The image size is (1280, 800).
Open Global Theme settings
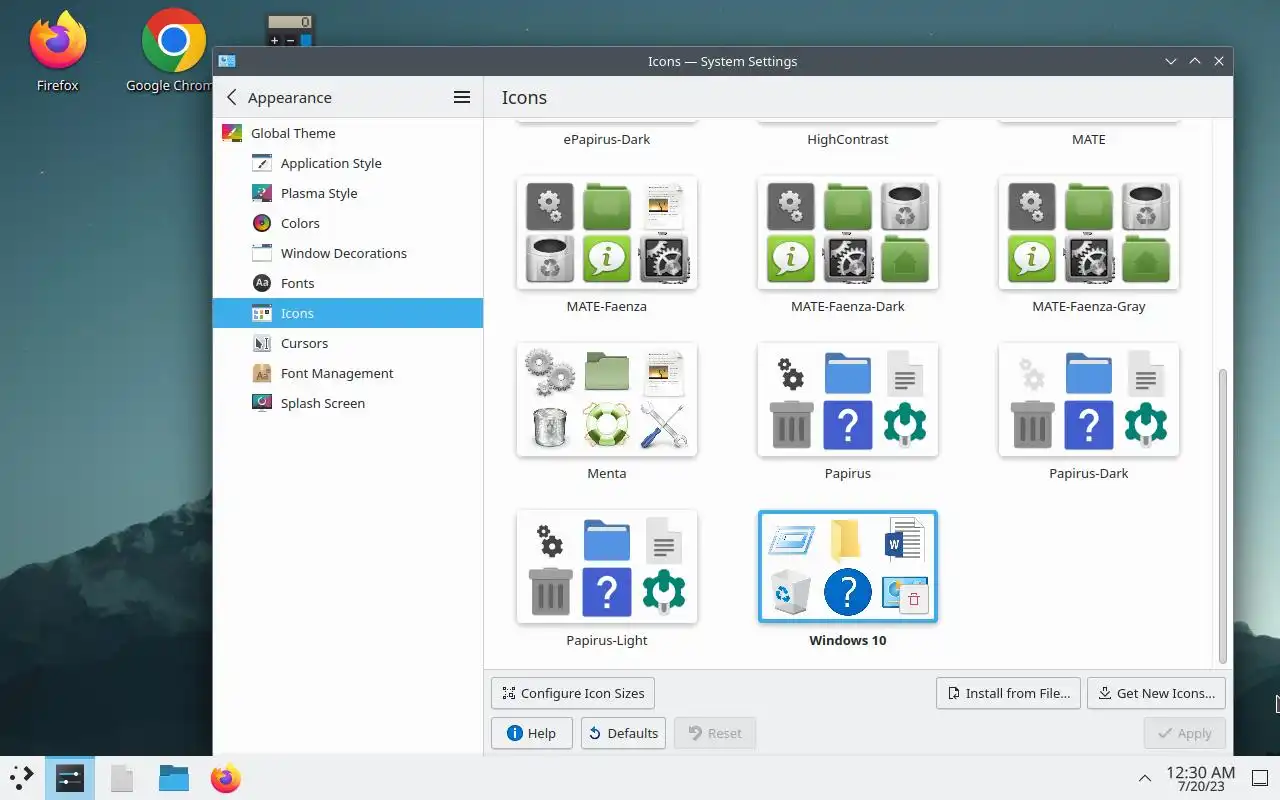347,133
